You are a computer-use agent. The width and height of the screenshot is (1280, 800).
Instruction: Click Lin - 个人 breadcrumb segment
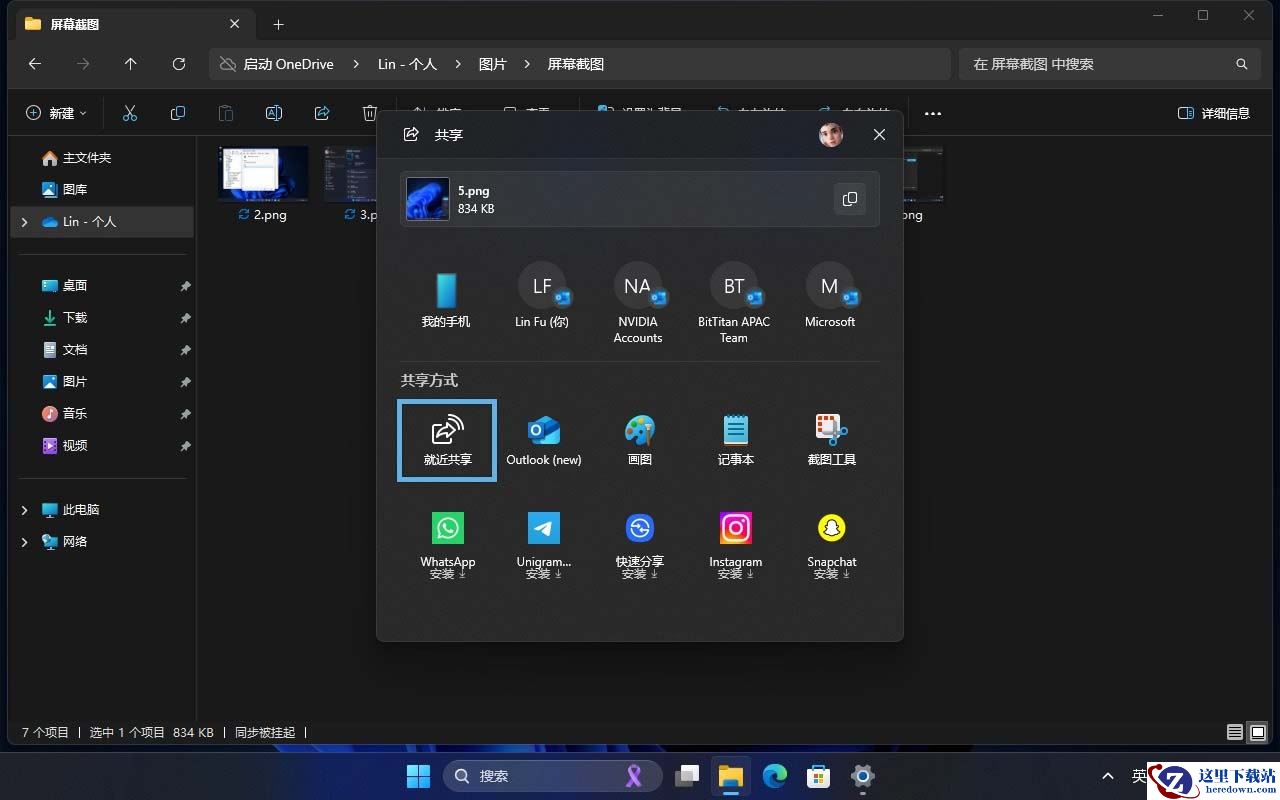407,64
